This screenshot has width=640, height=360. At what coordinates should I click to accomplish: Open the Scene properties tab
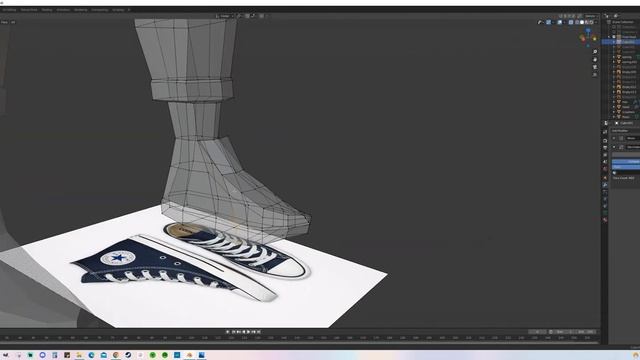point(605,162)
